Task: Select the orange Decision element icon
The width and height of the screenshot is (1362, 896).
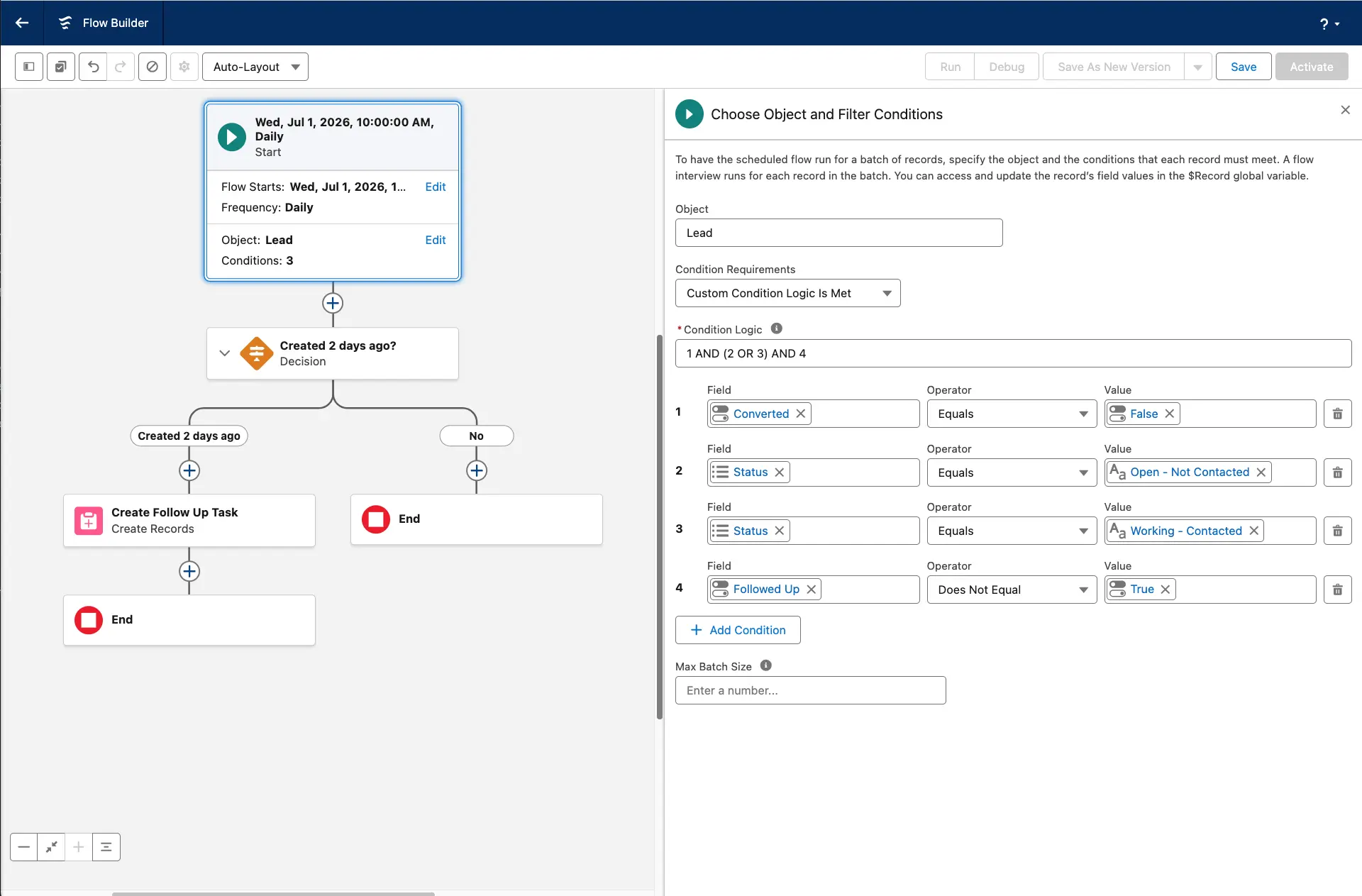Action: point(257,353)
